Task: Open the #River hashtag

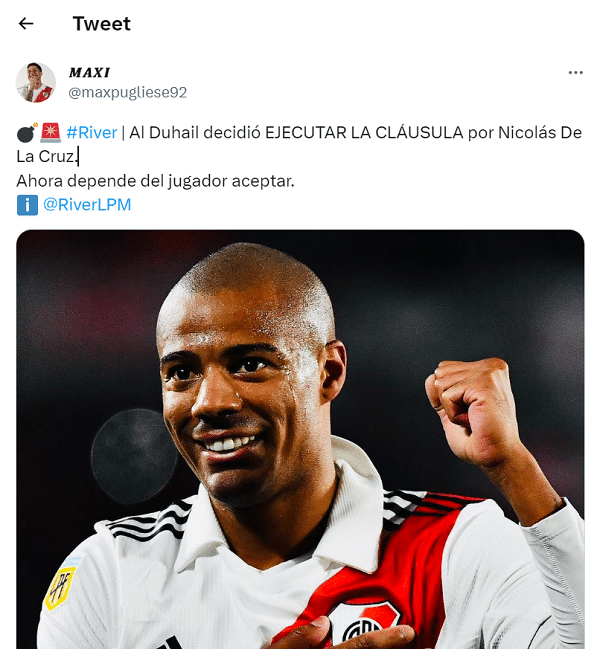Action: tap(91, 132)
